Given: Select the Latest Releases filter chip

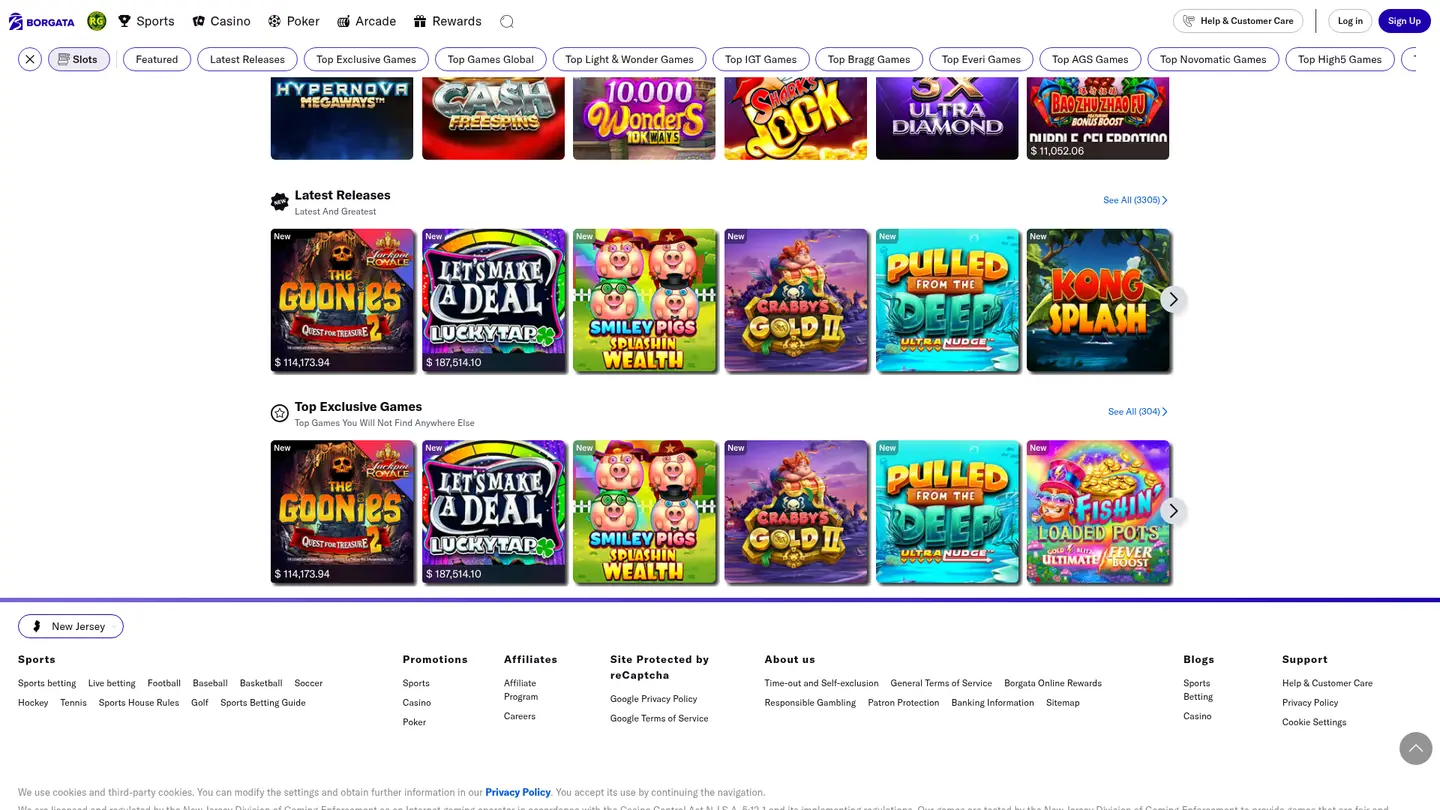Looking at the screenshot, I should [x=247, y=59].
